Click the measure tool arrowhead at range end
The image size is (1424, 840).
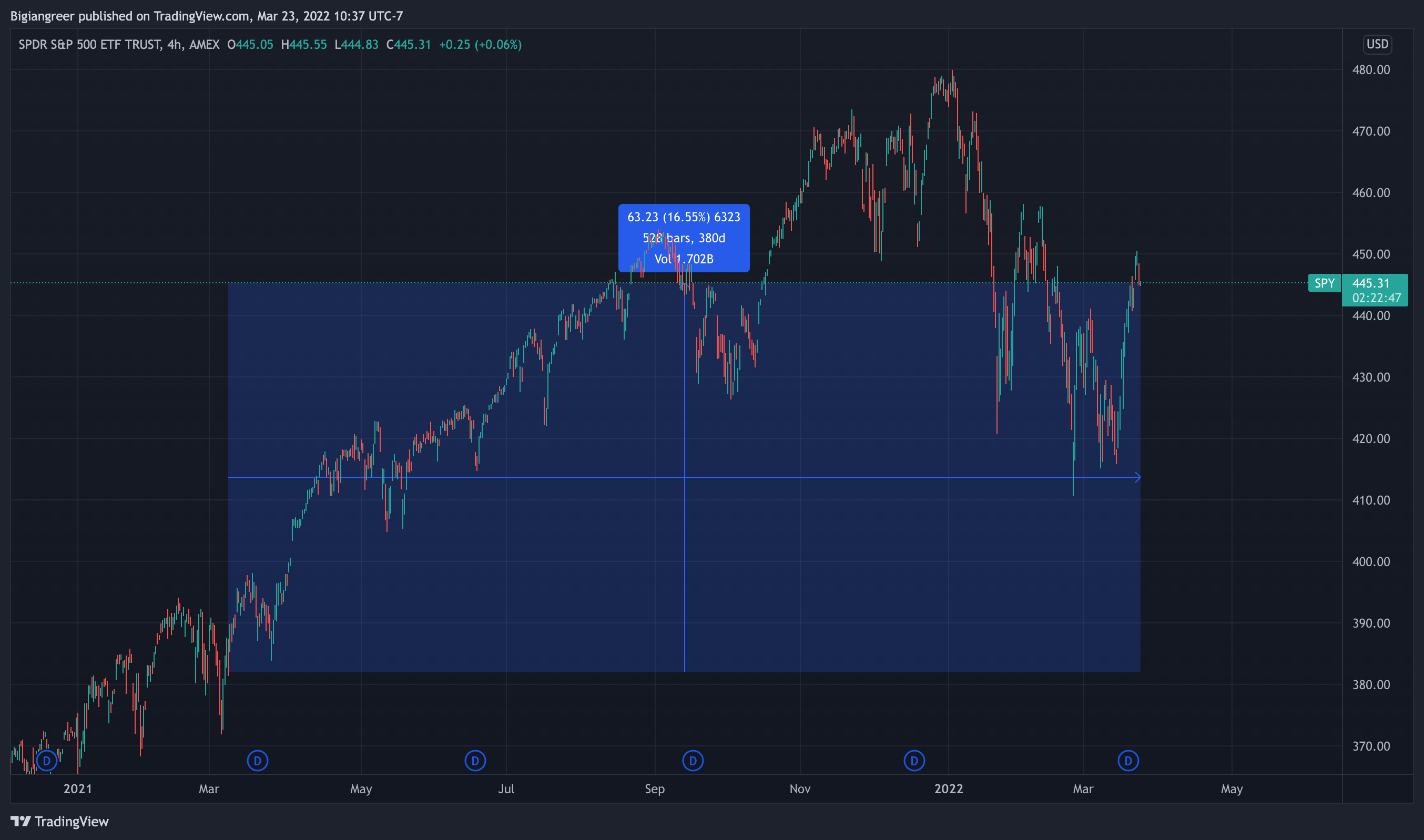coord(1137,478)
